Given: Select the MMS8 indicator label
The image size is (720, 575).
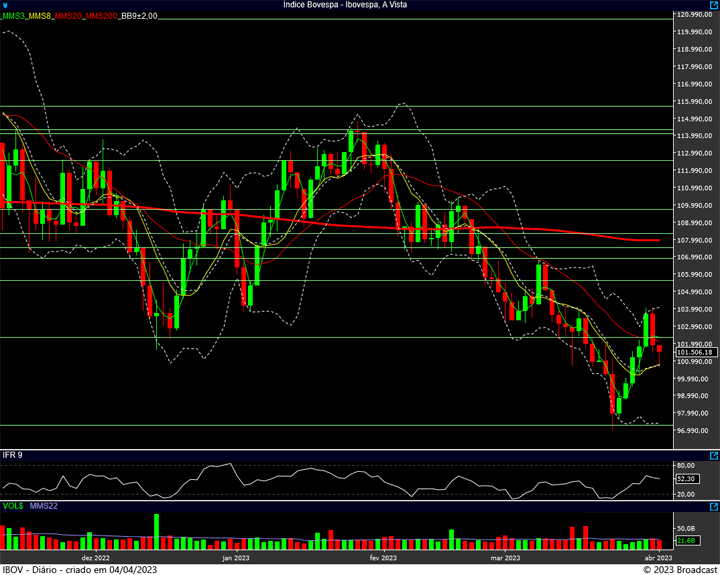Looking at the screenshot, I should (39, 16).
